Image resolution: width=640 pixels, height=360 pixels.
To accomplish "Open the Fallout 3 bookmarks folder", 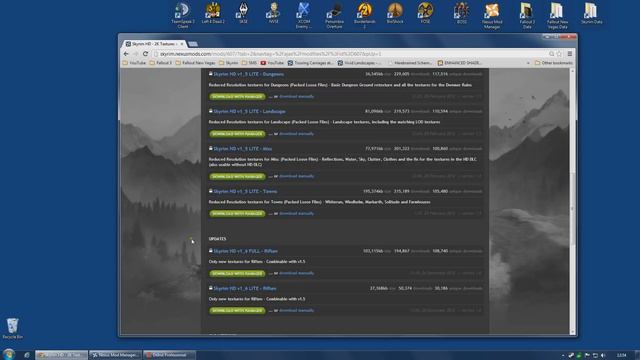I will (161, 63).
